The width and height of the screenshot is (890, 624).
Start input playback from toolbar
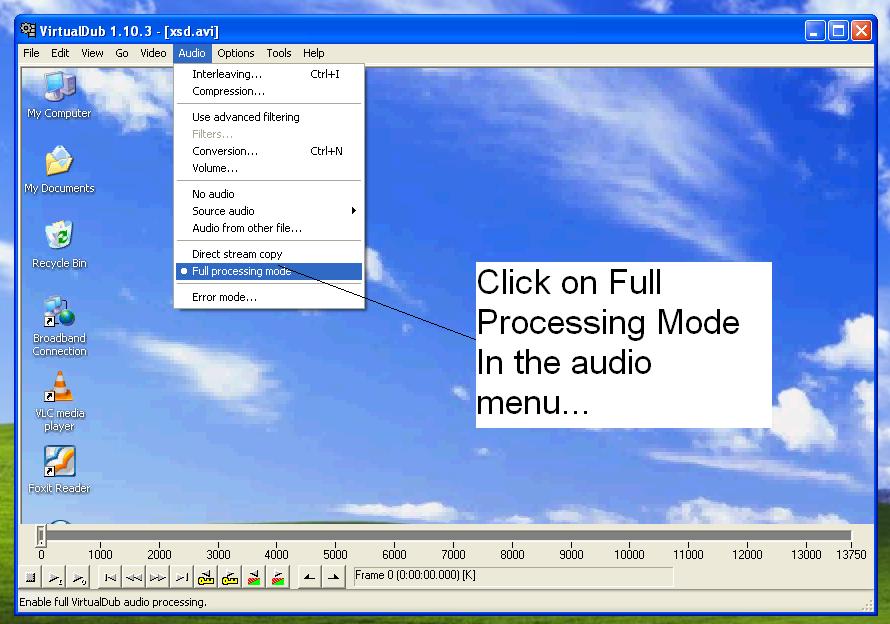(55, 577)
